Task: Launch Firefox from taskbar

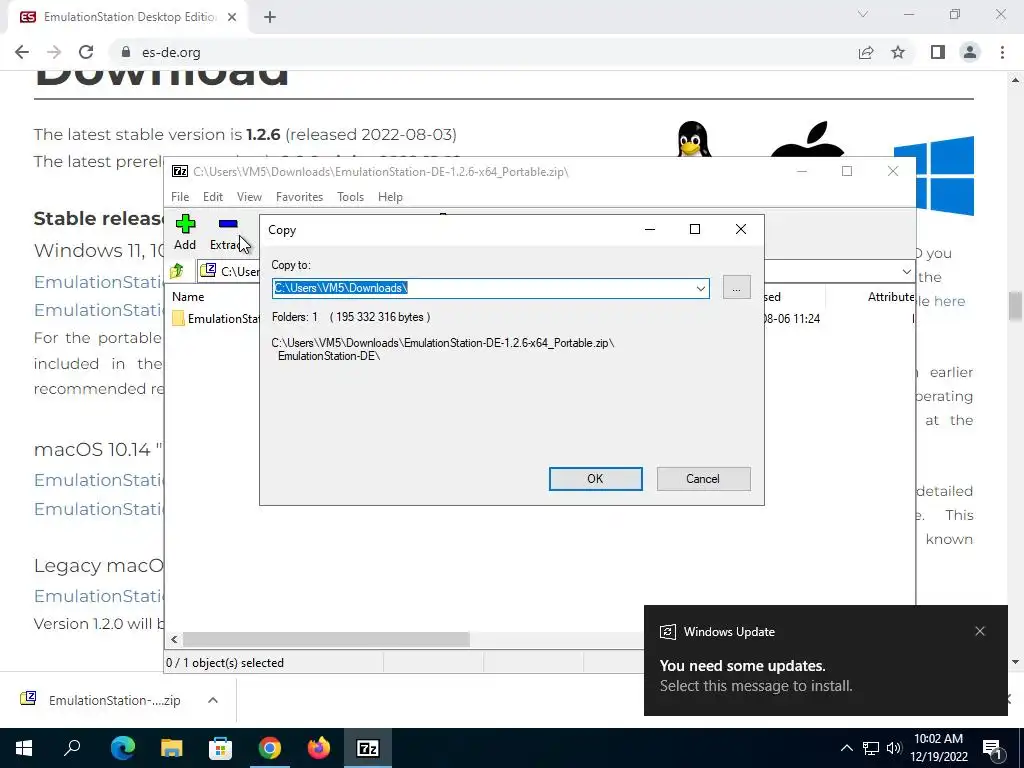Action: [x=319, y=748]
